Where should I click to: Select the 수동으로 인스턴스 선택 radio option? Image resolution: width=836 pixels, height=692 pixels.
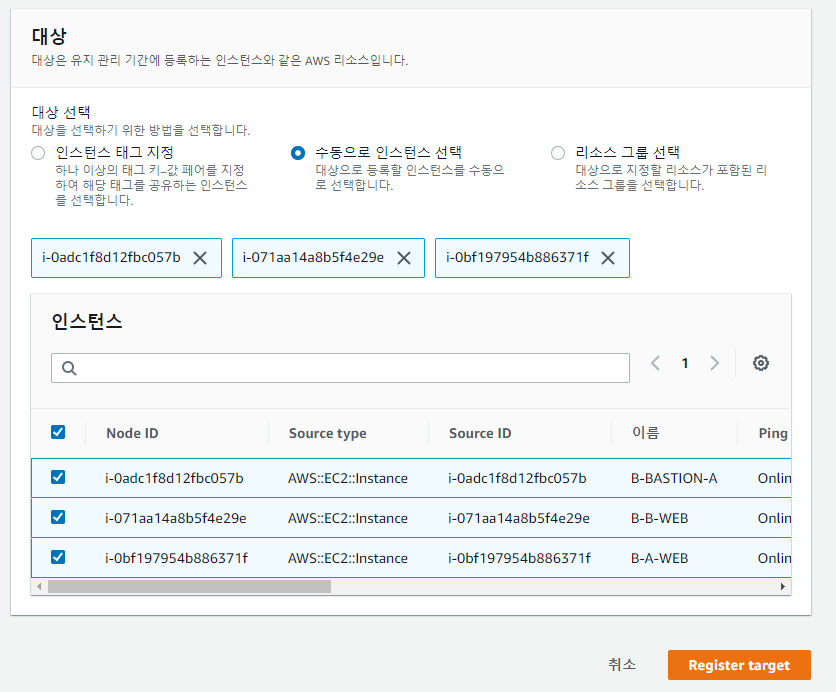coord(298,153)
